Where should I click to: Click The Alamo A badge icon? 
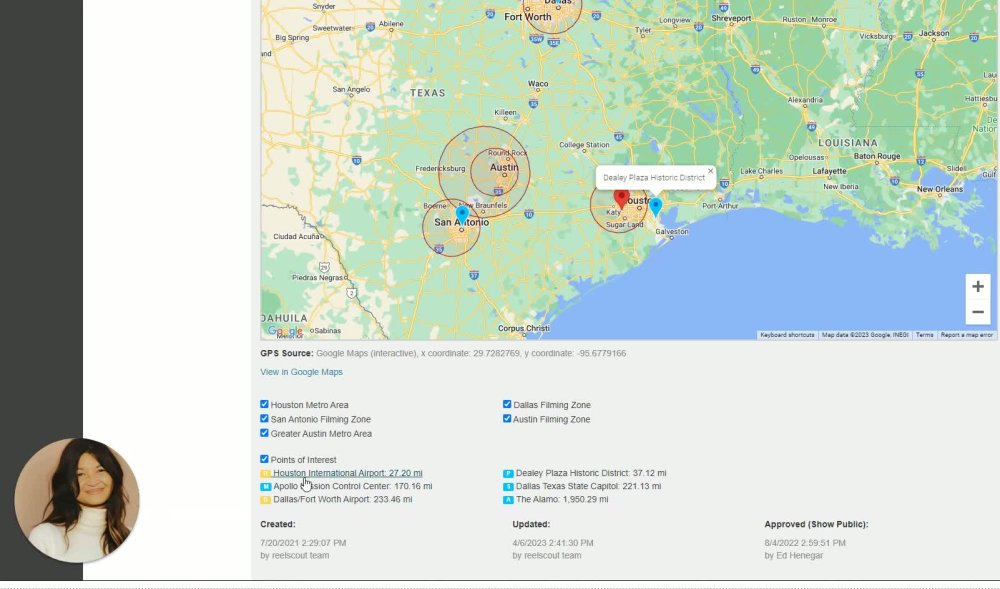[508, 500]
